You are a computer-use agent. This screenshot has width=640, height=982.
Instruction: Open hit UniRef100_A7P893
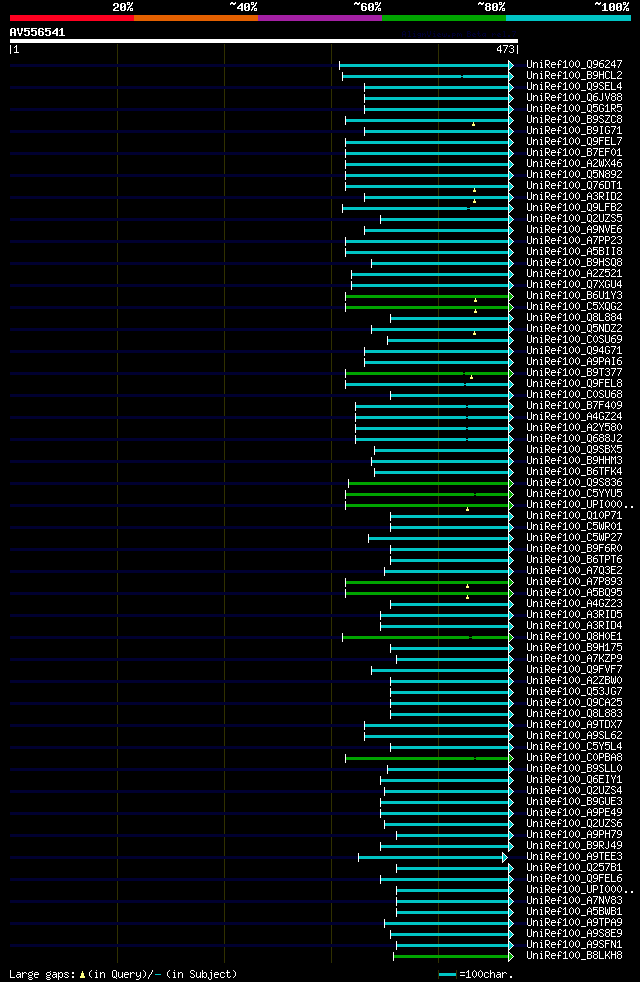tap(574, 582)
